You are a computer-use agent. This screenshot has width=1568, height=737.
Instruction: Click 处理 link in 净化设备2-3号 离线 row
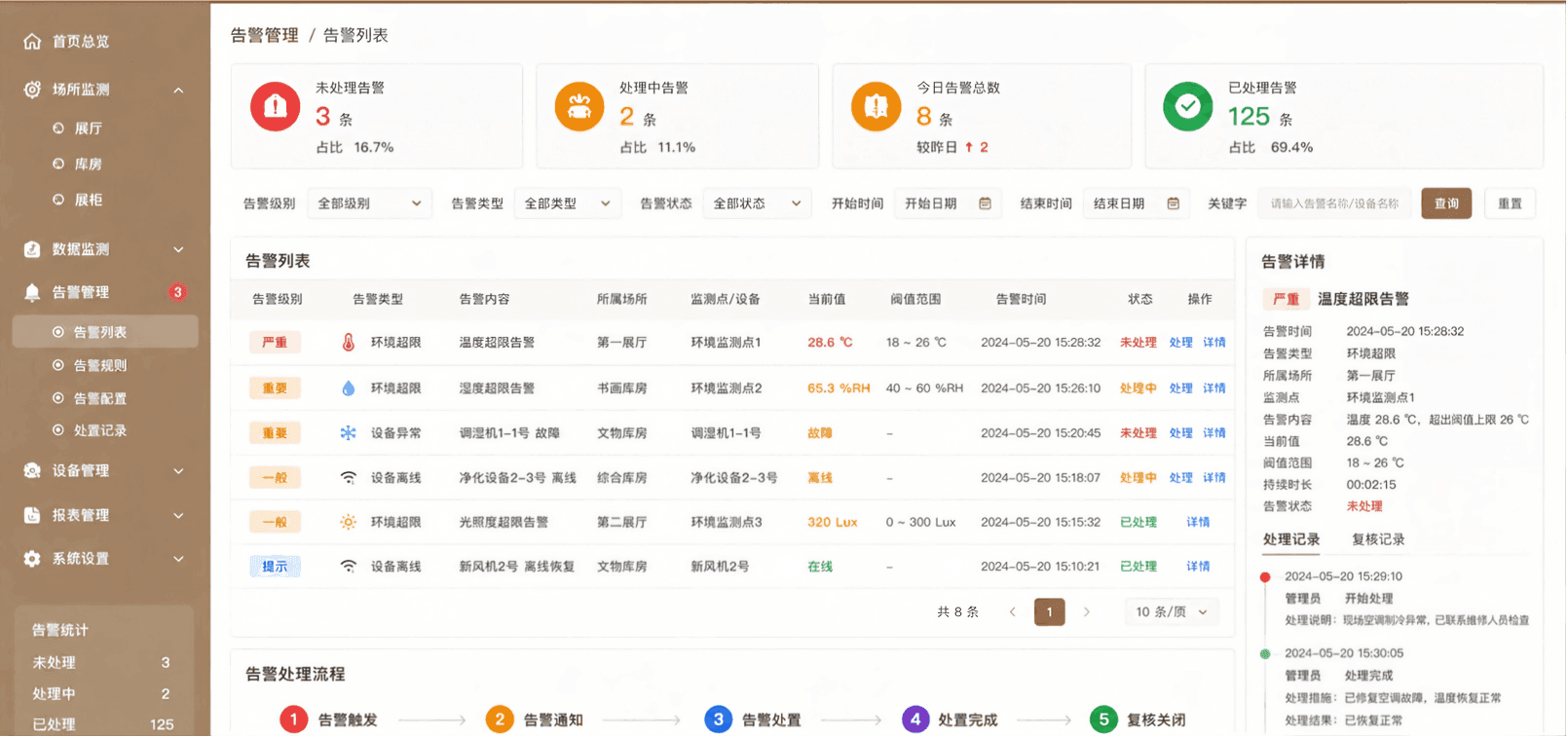[1181, 478]
